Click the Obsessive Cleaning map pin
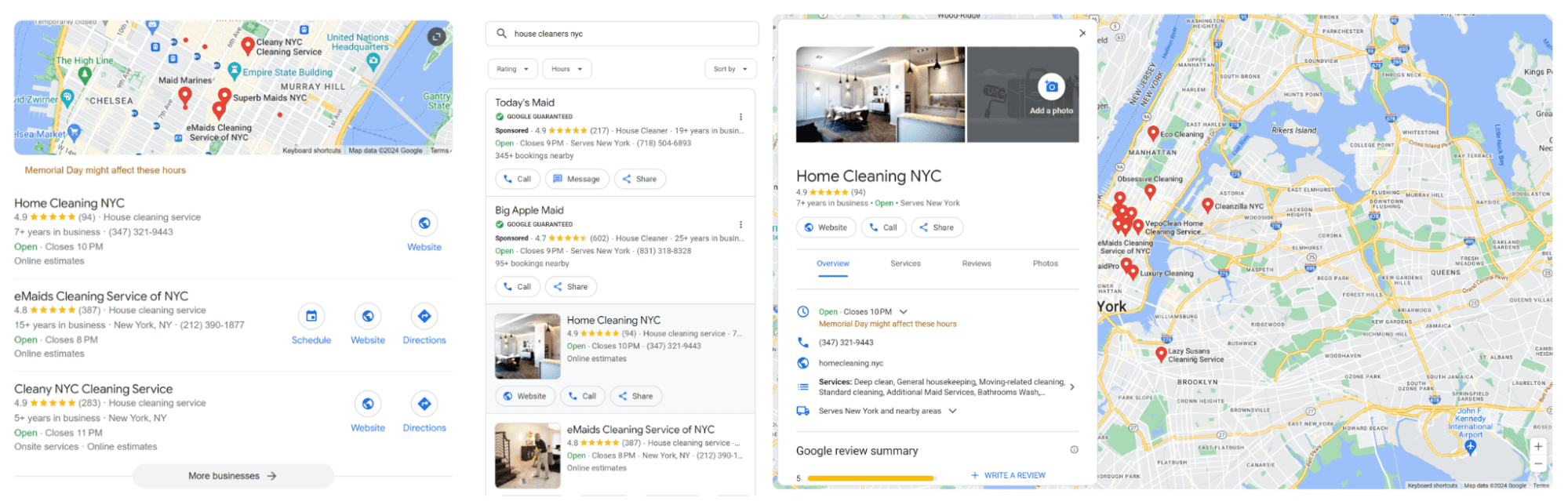1568x501 pixels. (1150, 191)
